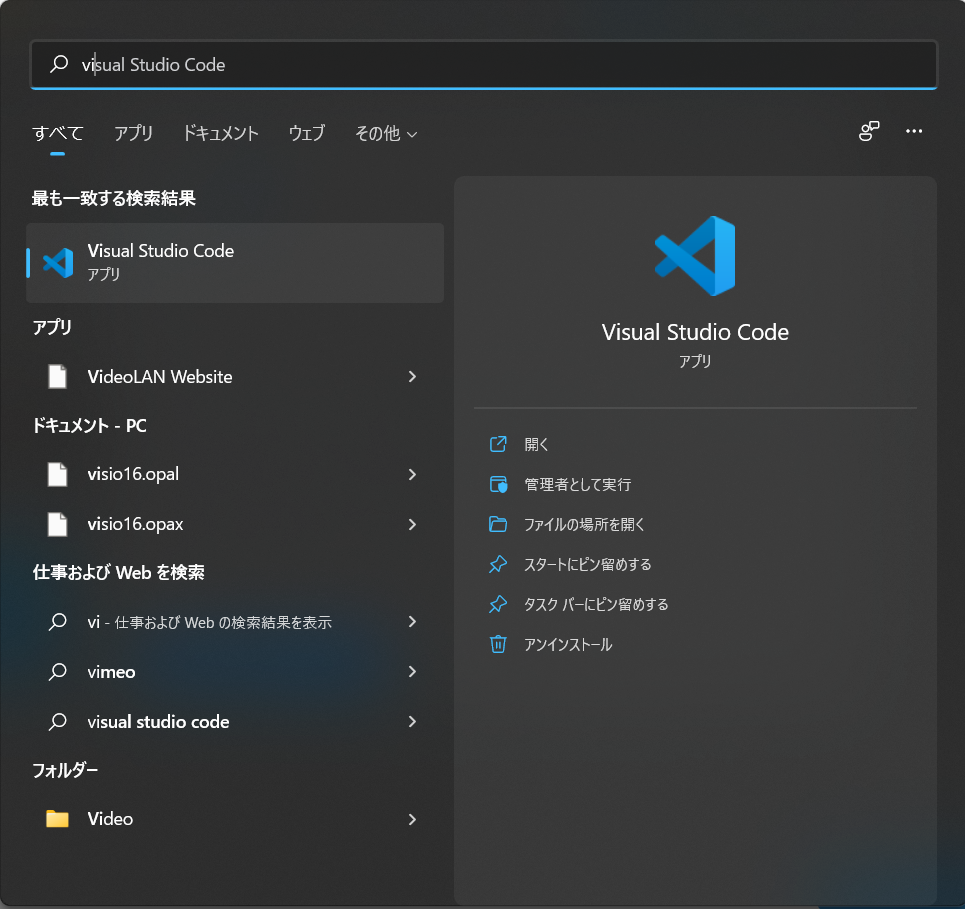Click the run as administrator shield icon

(498, 484)
